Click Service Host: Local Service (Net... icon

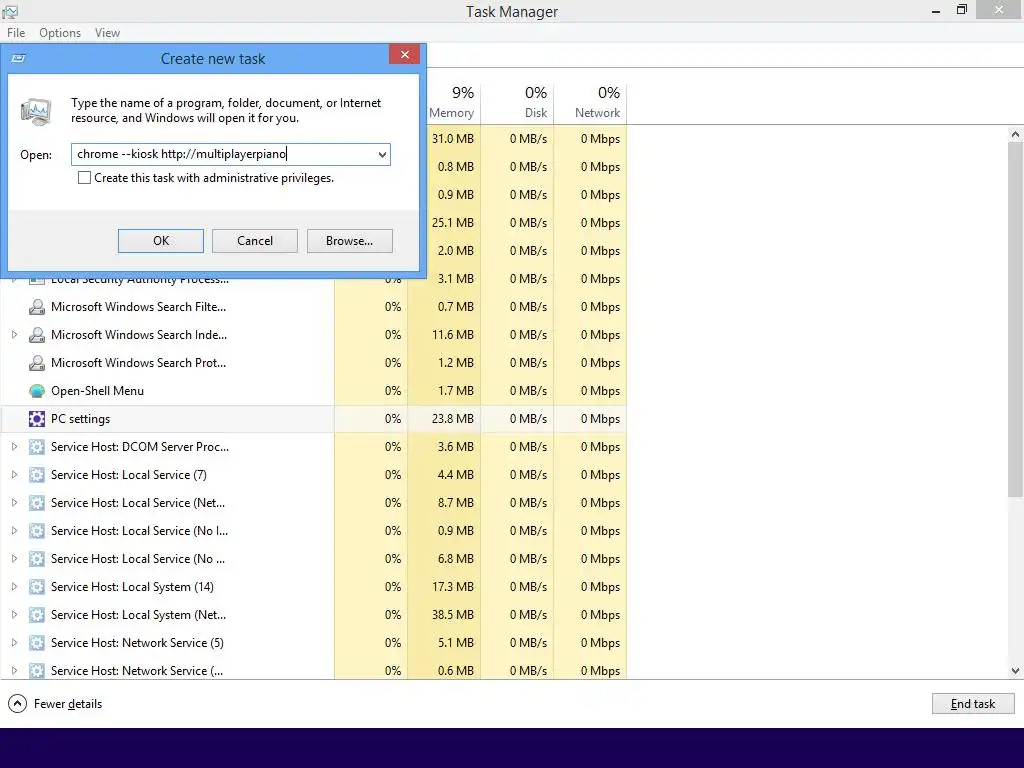(37, 503)
